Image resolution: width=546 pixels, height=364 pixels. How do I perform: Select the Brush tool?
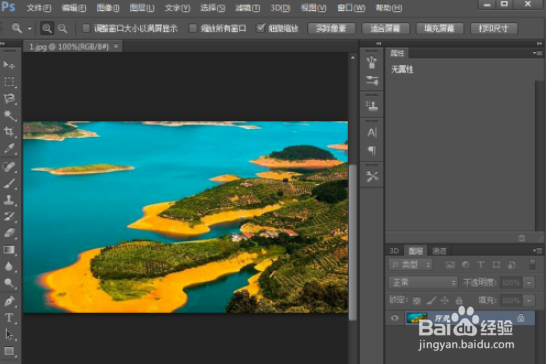click(9, 183)
